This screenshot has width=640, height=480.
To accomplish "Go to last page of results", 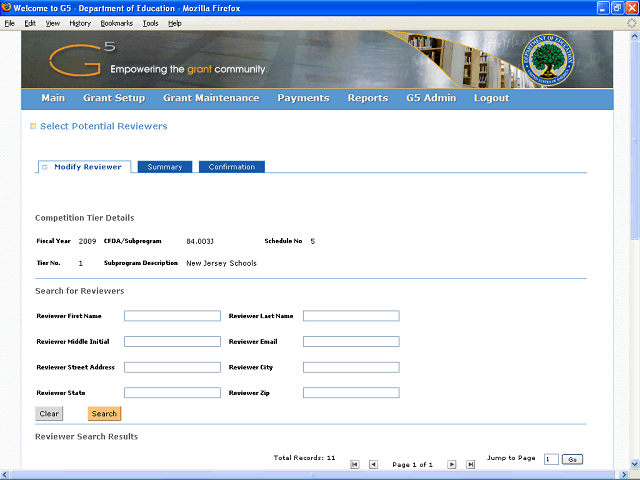I will (x=470, y=464).
